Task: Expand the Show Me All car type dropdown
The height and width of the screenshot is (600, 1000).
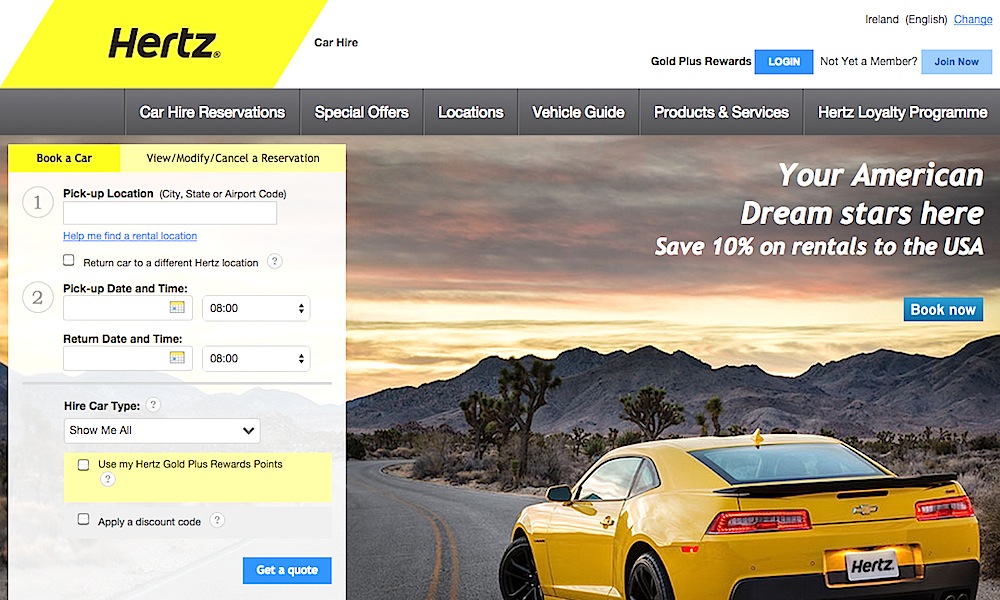Action: [x=162, y=430]
